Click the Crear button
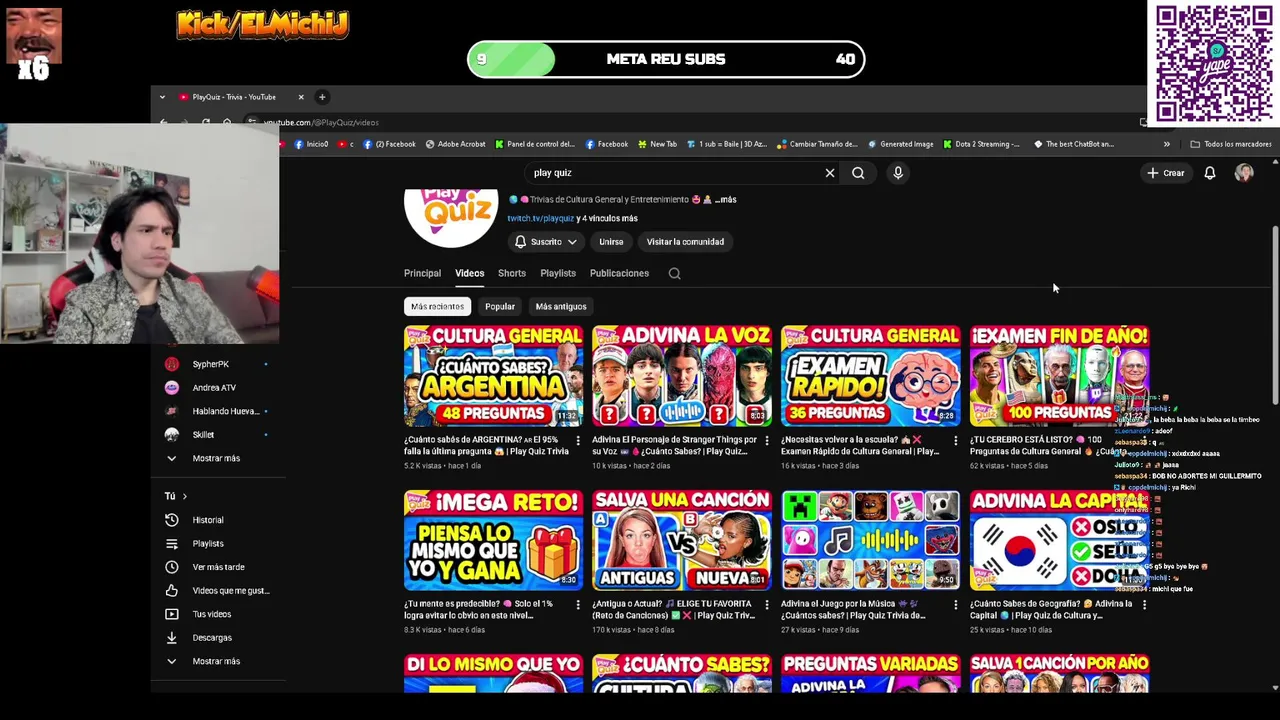The width and height of the screenshot is (1280, 720). coord(1166,173)
